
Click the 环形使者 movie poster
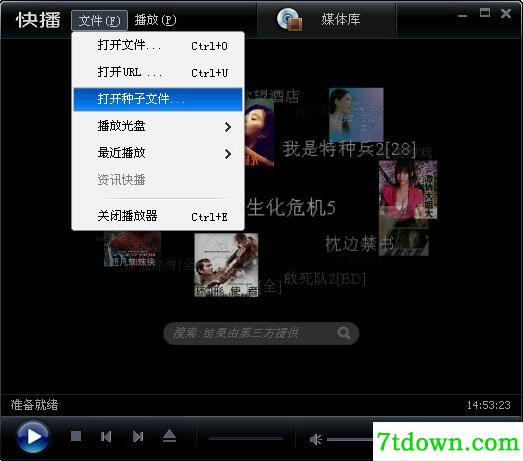pyautogui.click(x=226, y=265)
